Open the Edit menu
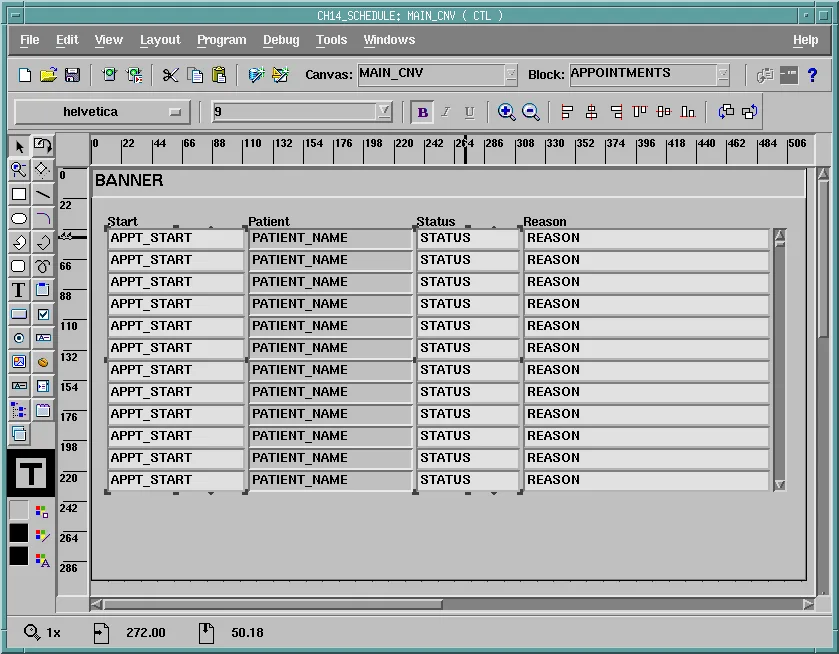 [x=67, y=40]
